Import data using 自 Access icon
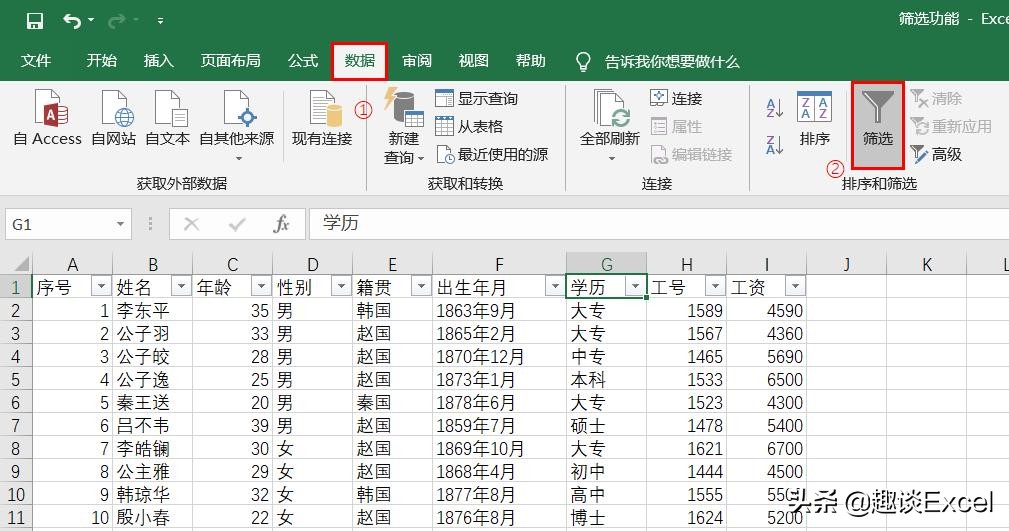1009x531 pixels. tap(48, 118)
